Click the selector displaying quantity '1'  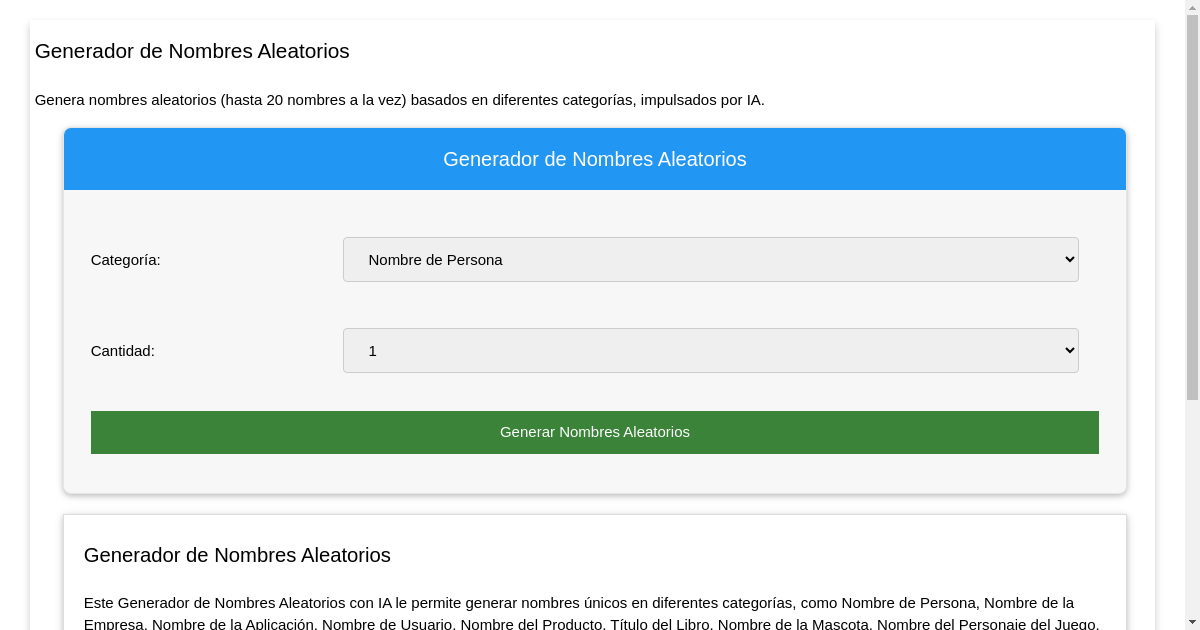click(x=710, y=350)
